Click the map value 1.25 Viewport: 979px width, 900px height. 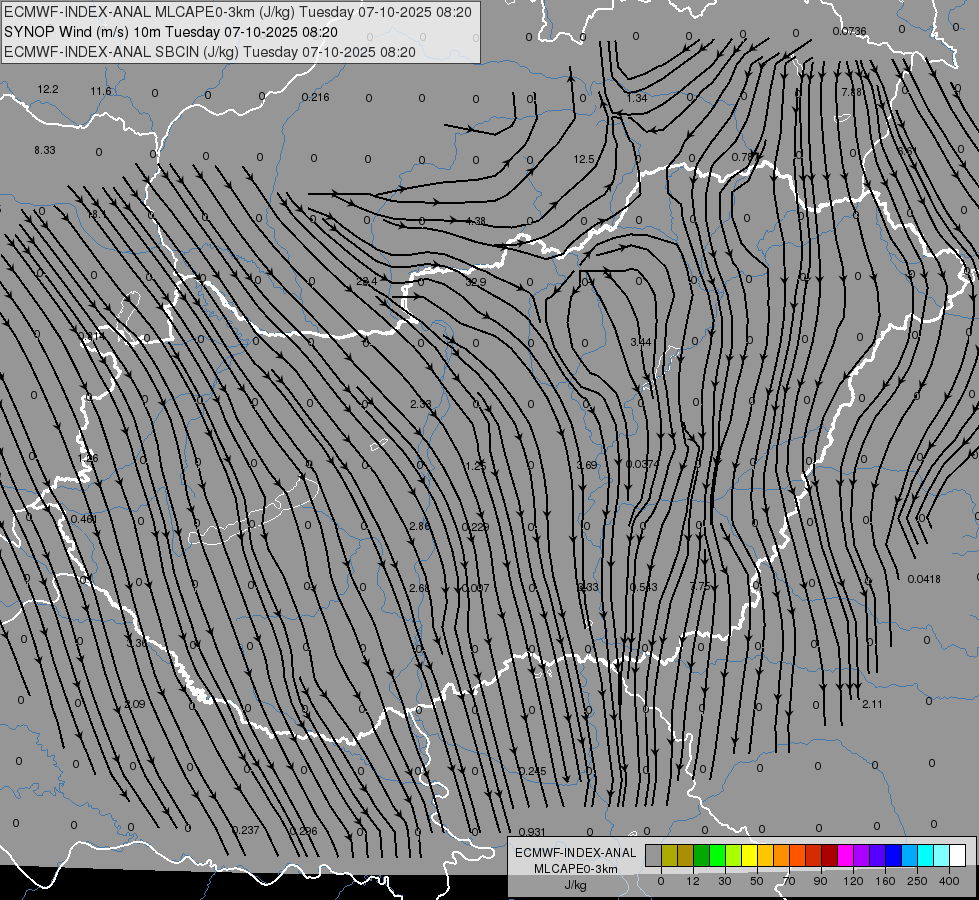tap(476, 466)
